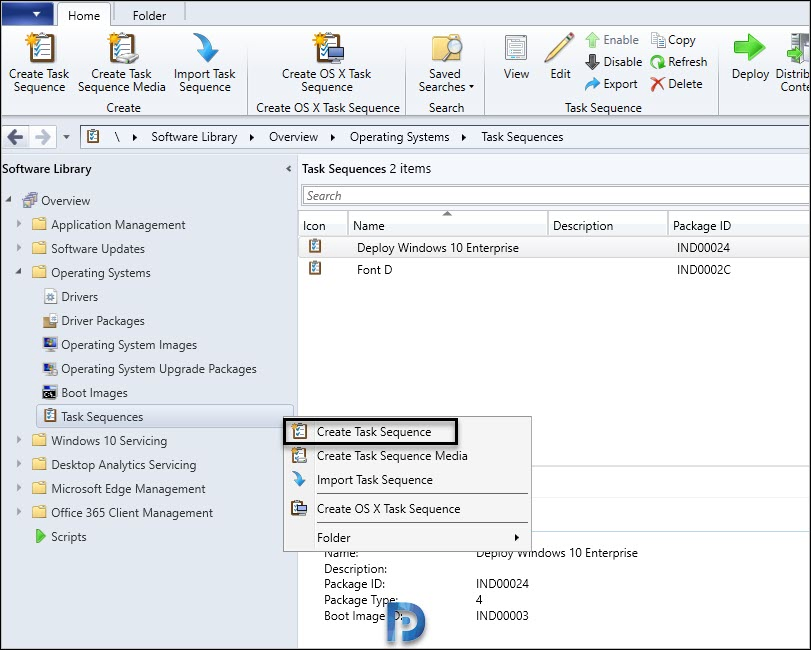Collapse Operating Systems tree node
Screen dimensions: 811x650
19,271
